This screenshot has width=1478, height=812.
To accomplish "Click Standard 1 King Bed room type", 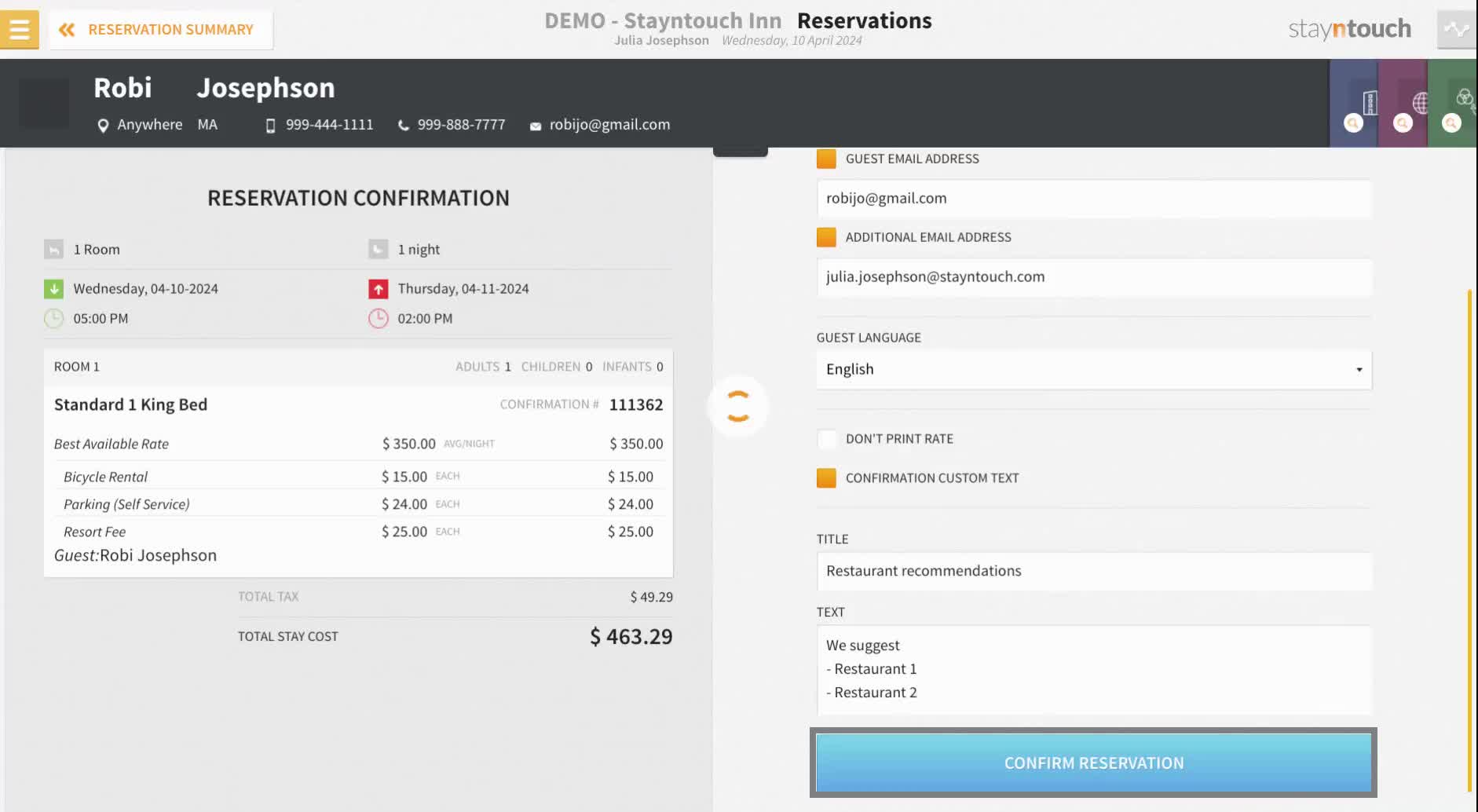I will click(130, 404).
